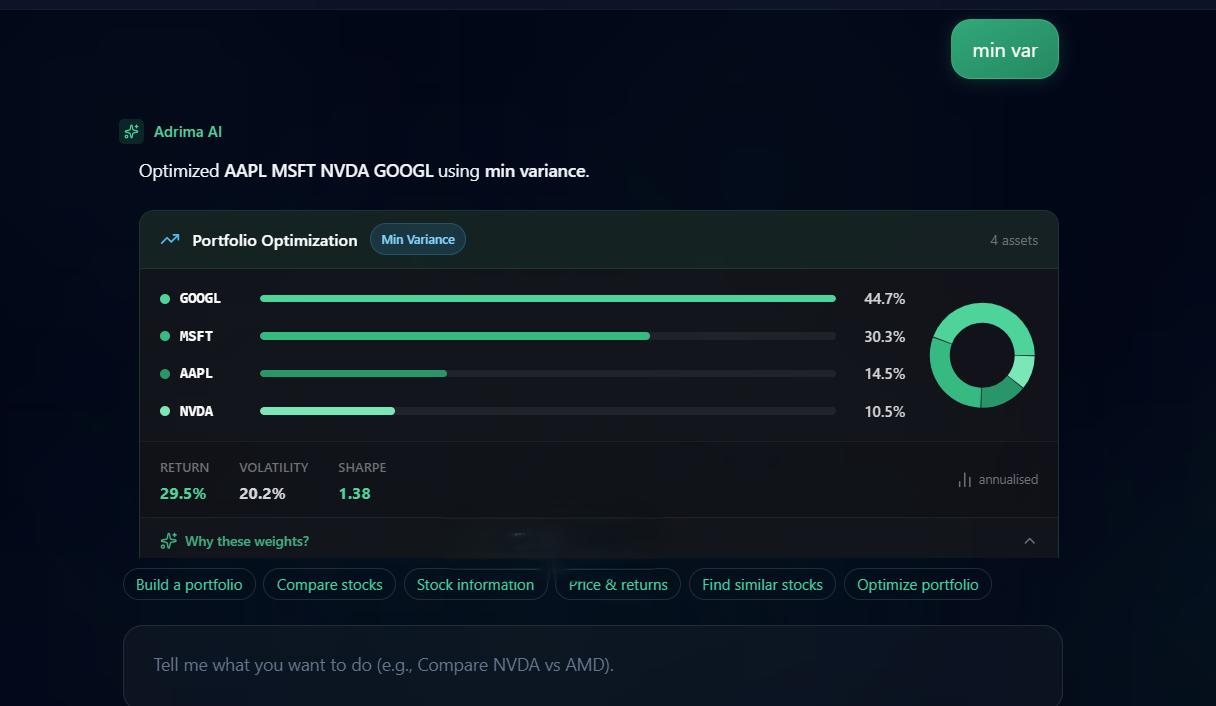
Task: Click the sparkle icon next to Why these weights
Action: (x=169, y=541)
